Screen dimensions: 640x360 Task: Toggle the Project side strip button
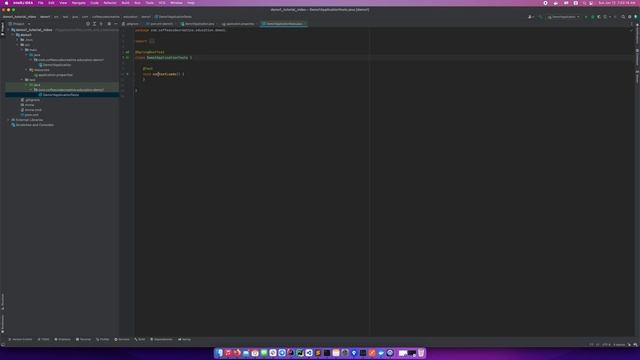click(x=2, y=29)
